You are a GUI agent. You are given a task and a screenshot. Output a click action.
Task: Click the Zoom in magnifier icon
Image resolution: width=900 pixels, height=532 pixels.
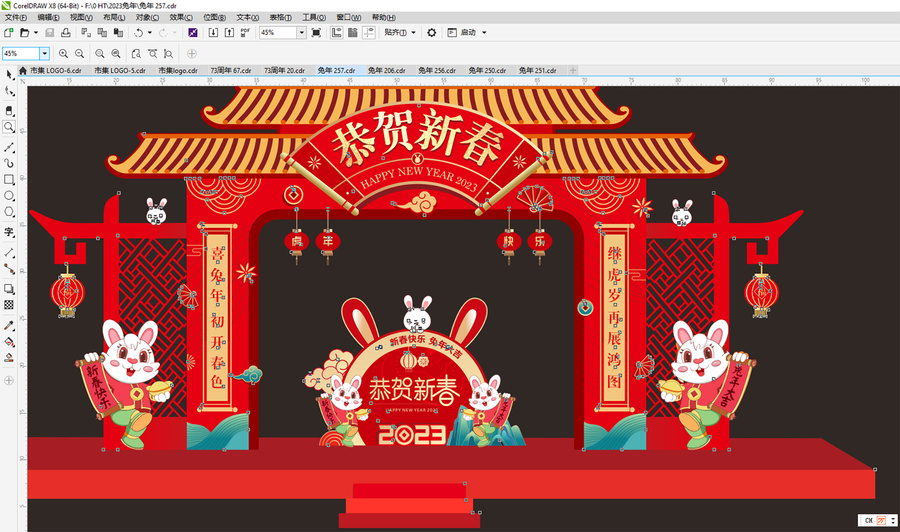click(x=63, y=53)
